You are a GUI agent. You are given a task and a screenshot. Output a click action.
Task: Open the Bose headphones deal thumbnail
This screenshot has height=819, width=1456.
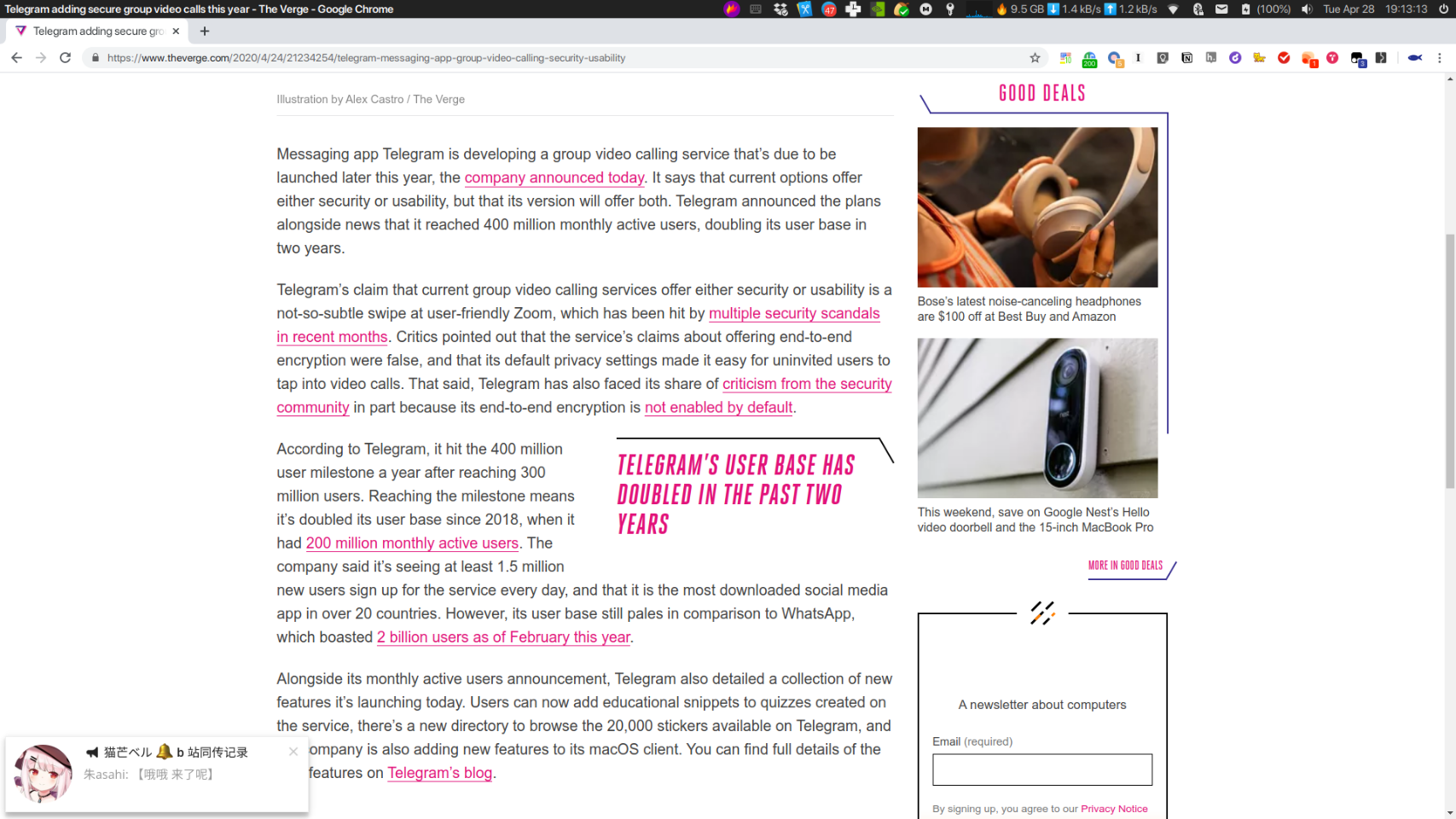pos(1037,207)
